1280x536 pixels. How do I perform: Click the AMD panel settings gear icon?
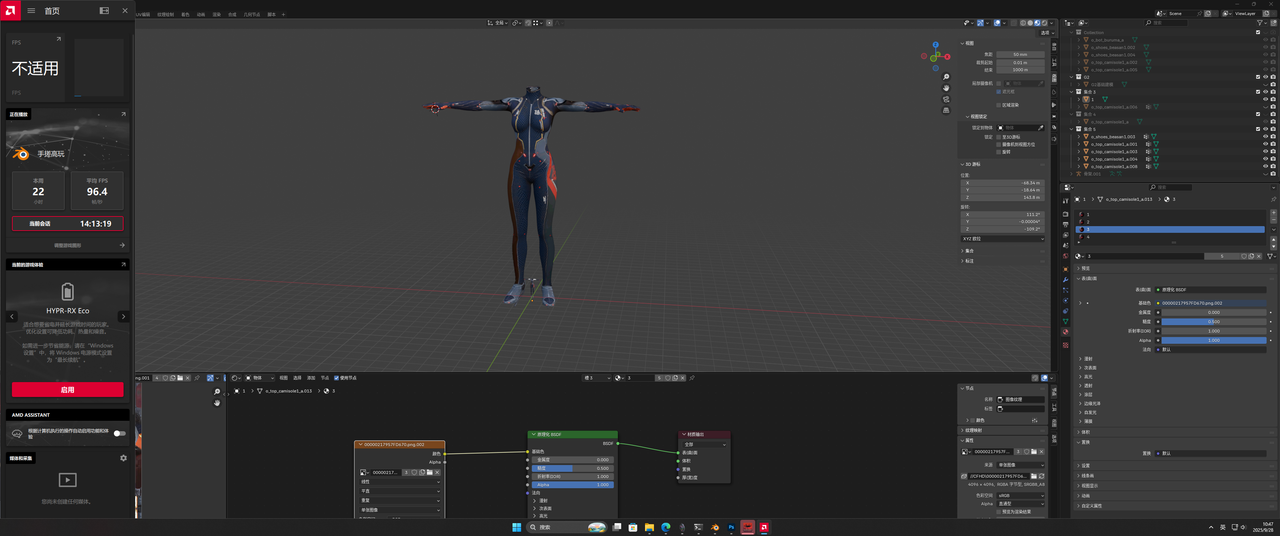click(x=123, y=458)
